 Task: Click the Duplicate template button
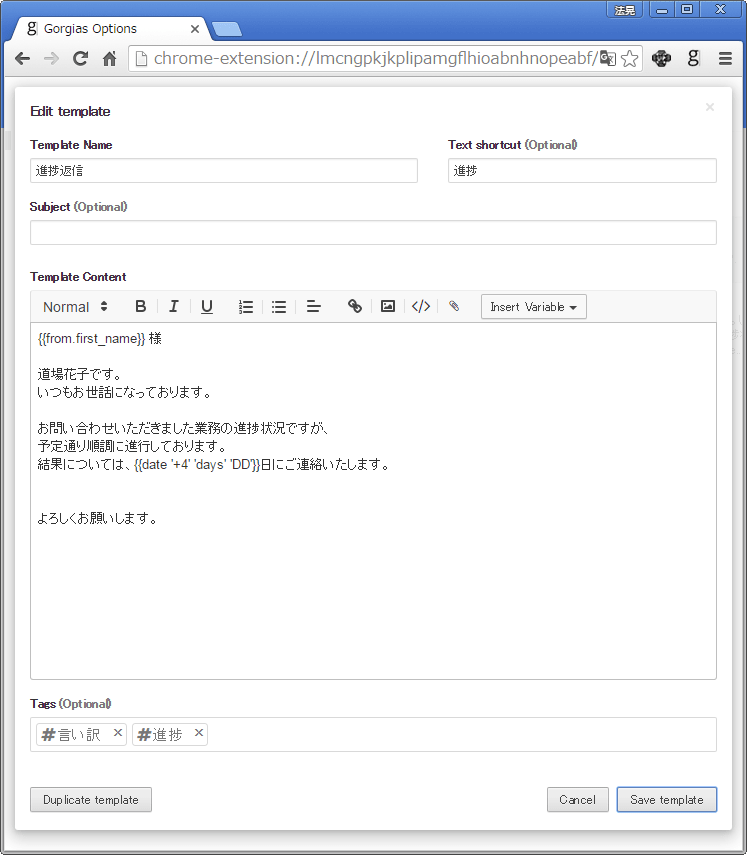(91, 800)
